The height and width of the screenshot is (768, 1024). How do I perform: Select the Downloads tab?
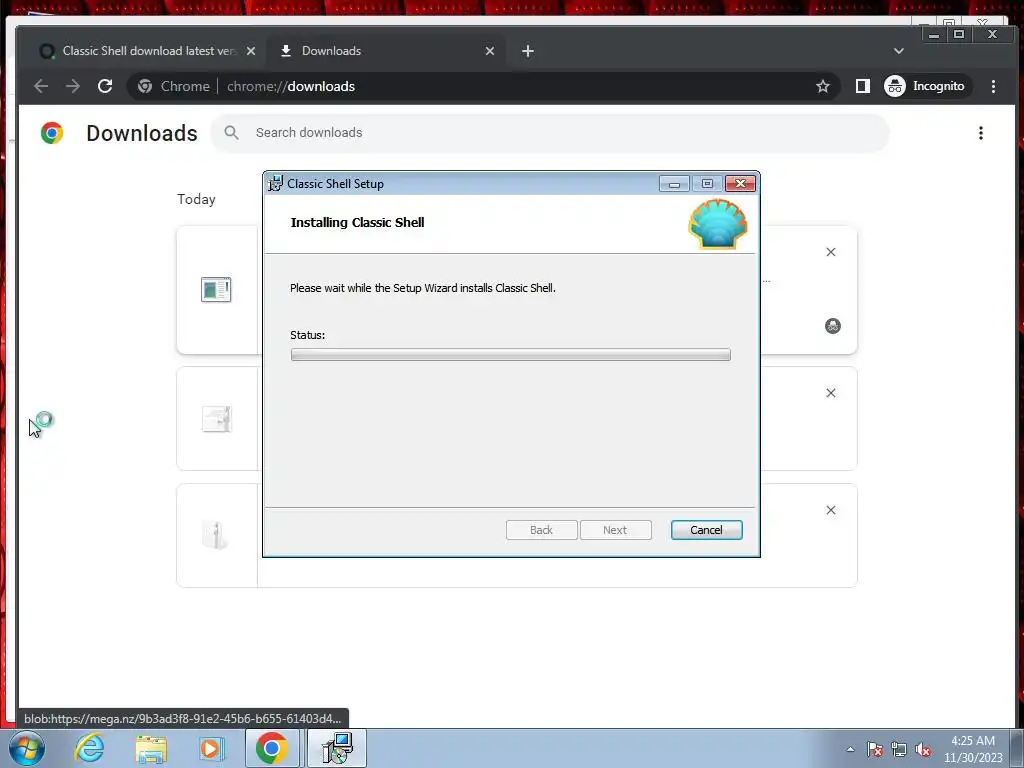(385, 51)
